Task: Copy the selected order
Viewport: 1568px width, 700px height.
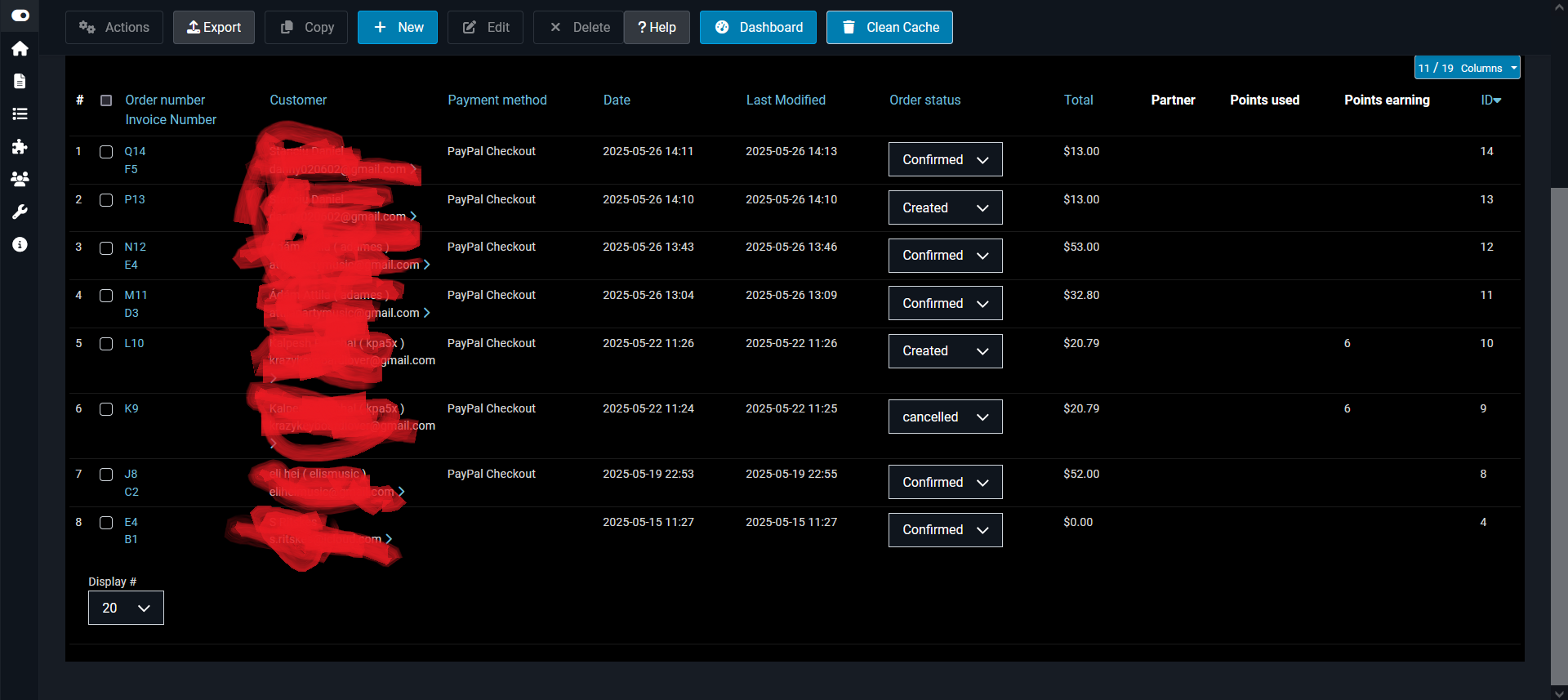Action: [x=306, y=27]
